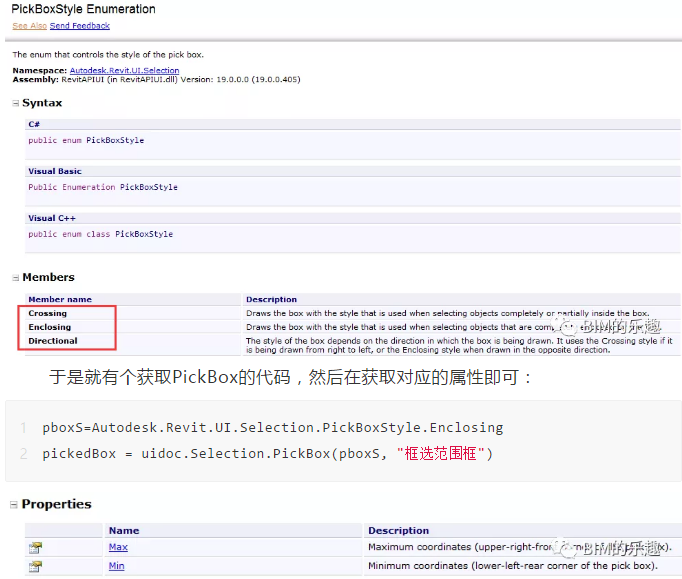Click the pboxS PickBoxStyle.Enclosing code line
The image size is (682, 579).
273,428
